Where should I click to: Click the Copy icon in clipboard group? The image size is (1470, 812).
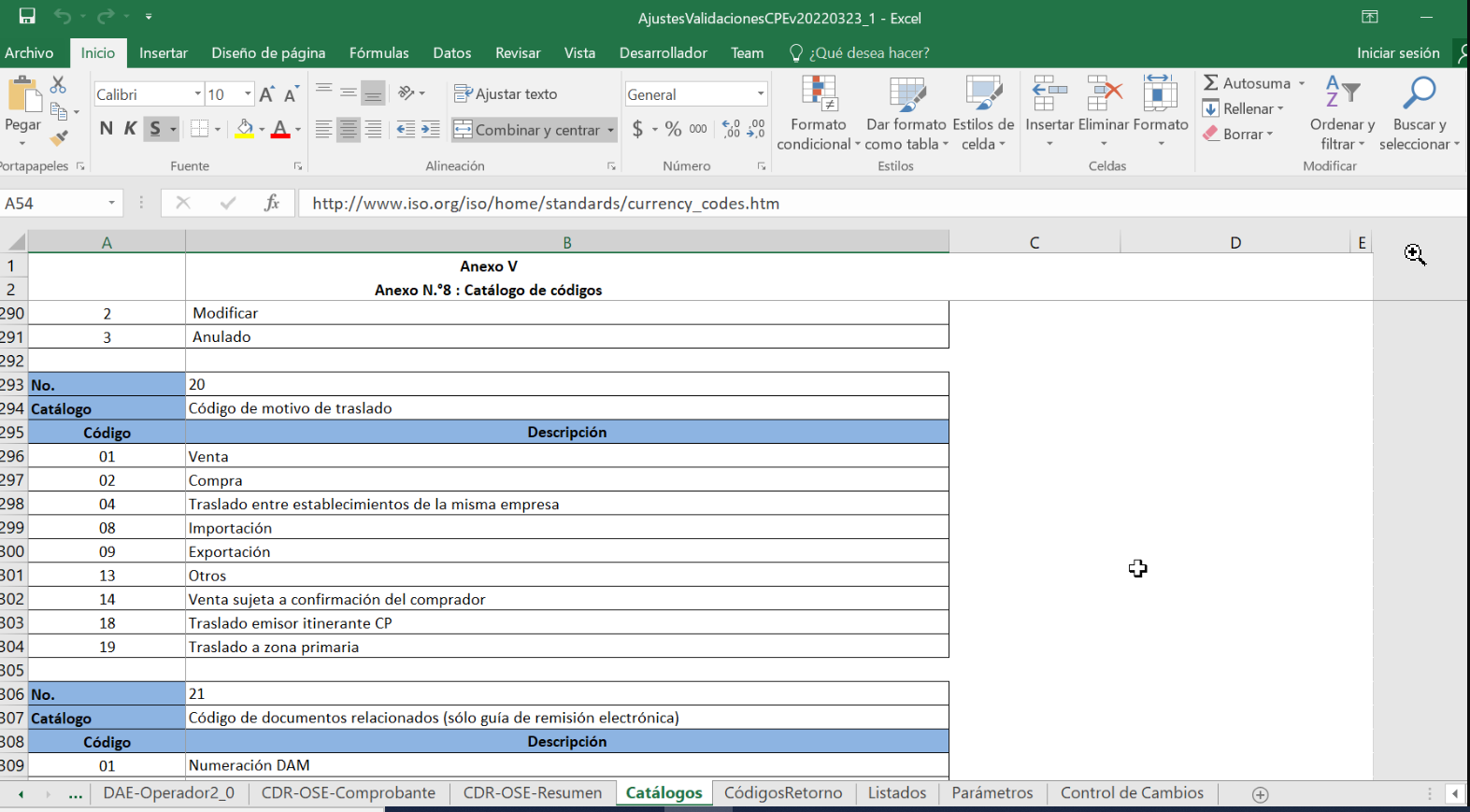pos(59,111)
